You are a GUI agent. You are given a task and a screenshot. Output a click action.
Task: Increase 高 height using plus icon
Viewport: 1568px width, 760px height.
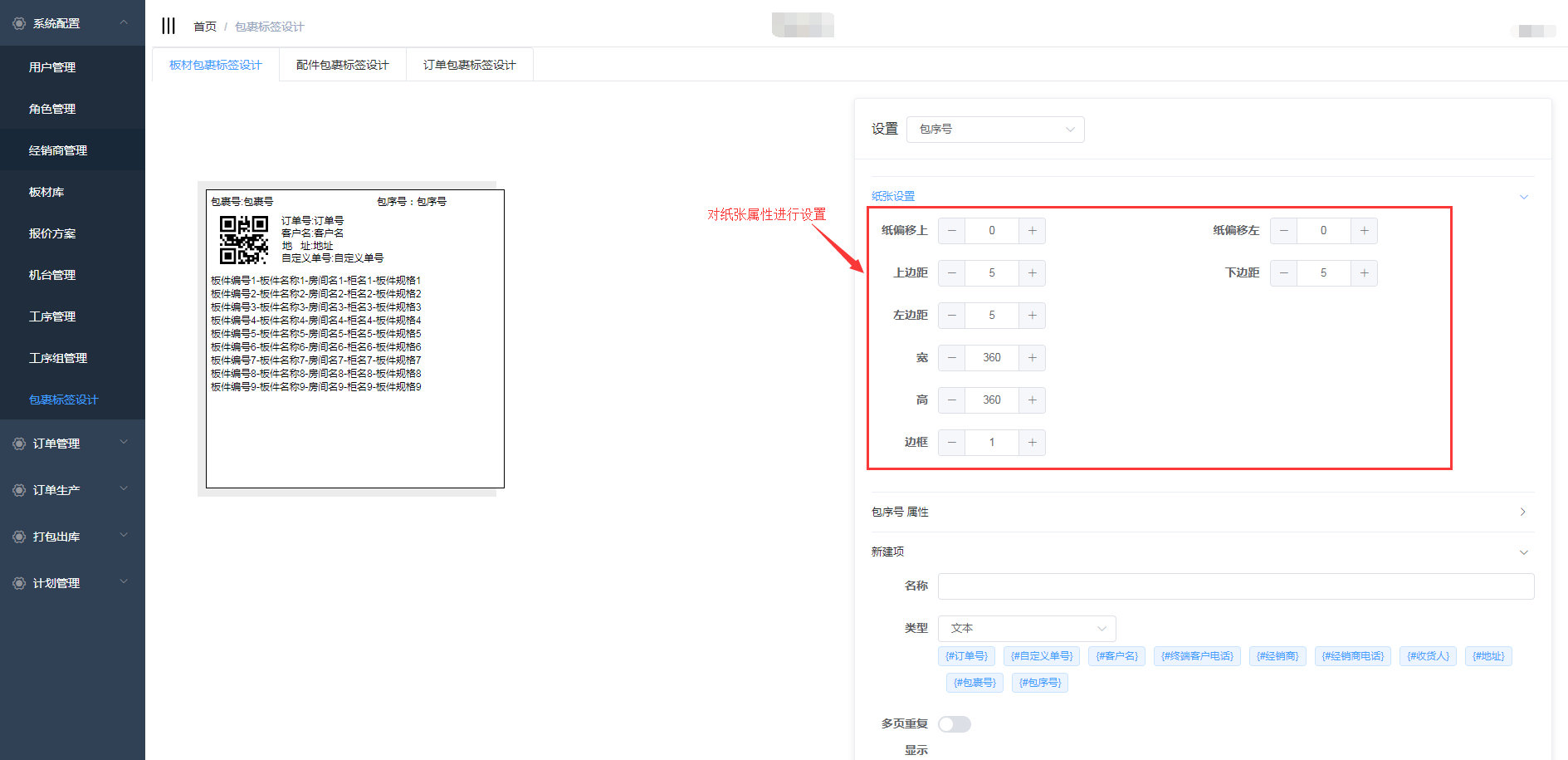click(x=1032, y=400)
